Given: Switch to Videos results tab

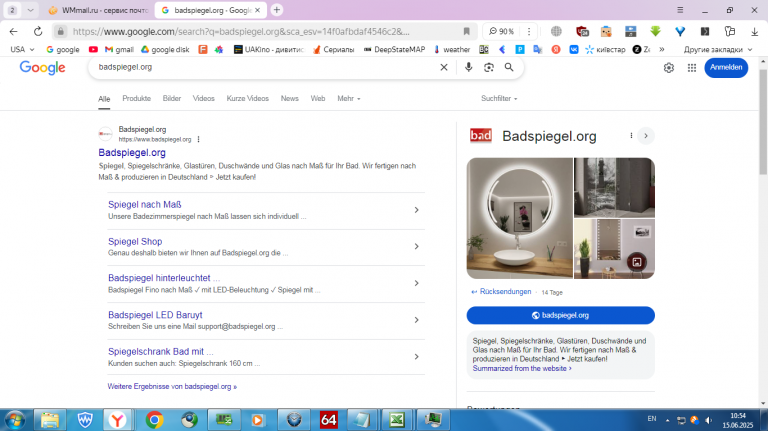Looking at the screenshot, I should coord(204,98).
